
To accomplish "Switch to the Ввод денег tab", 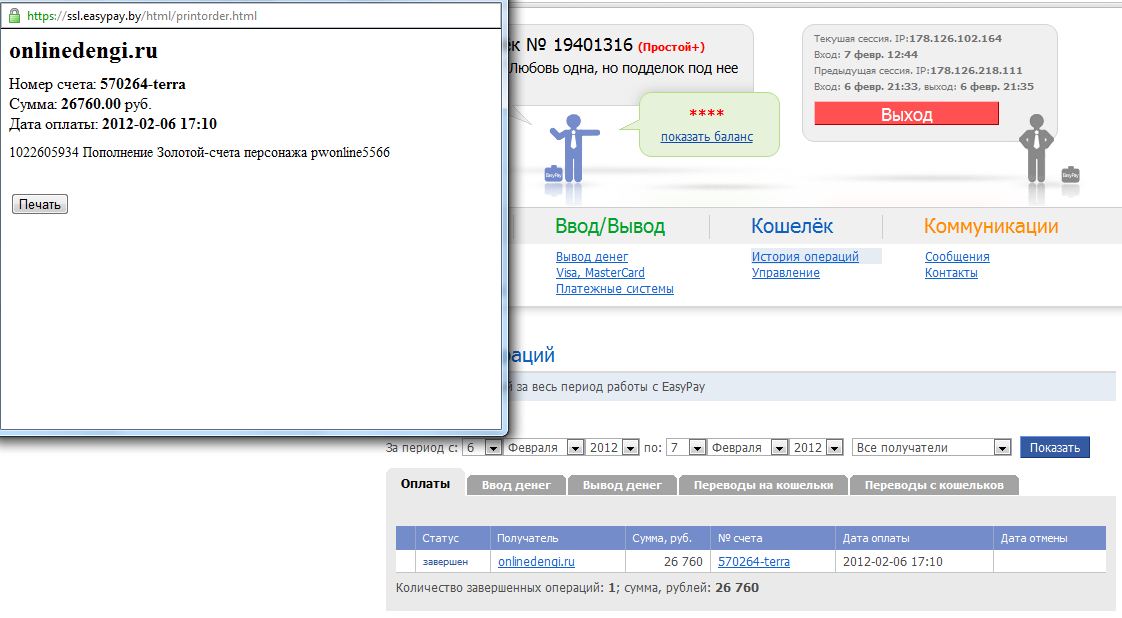I will coord(516,485).
